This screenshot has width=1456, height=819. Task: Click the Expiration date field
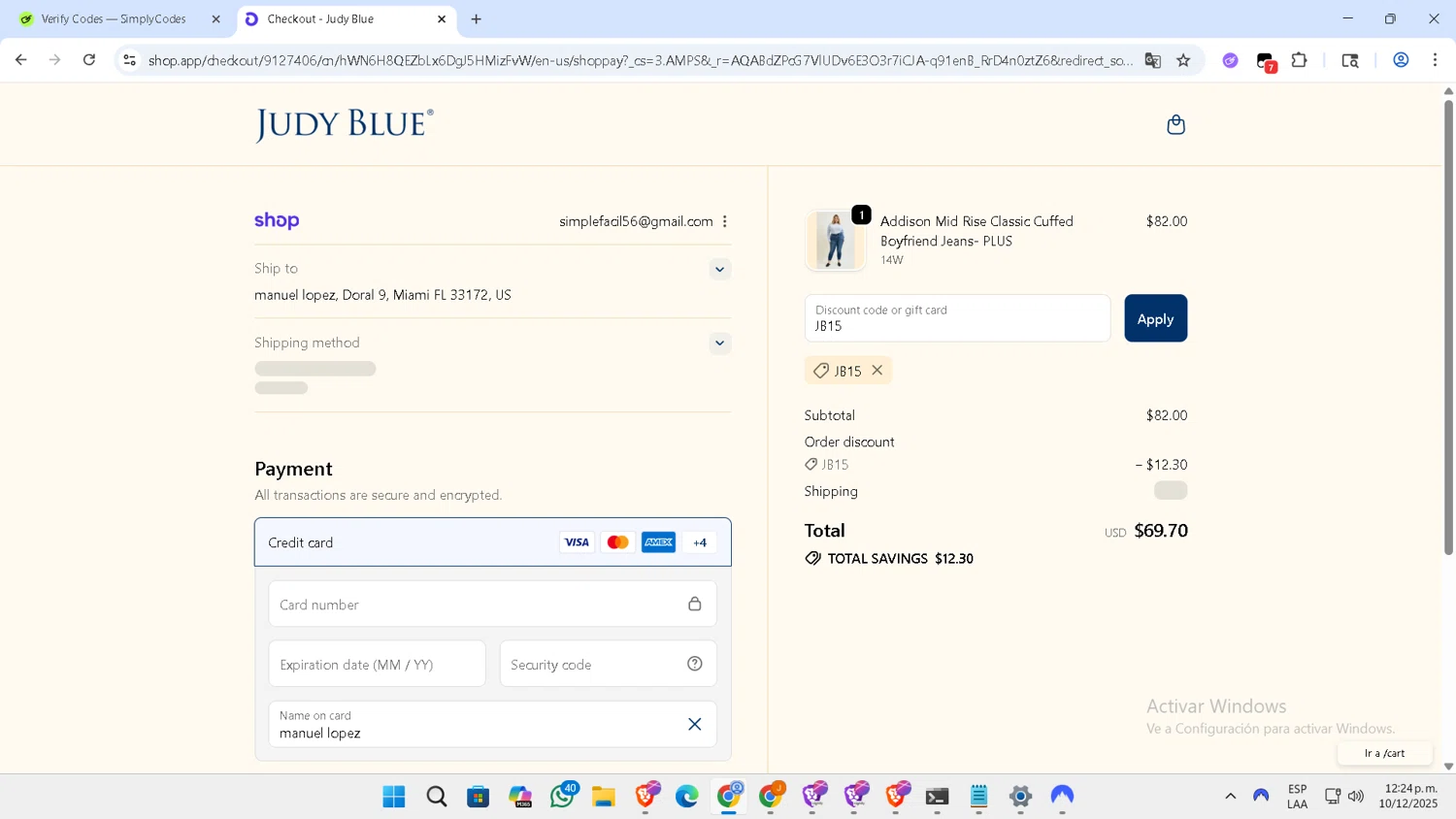click(377, 664)
